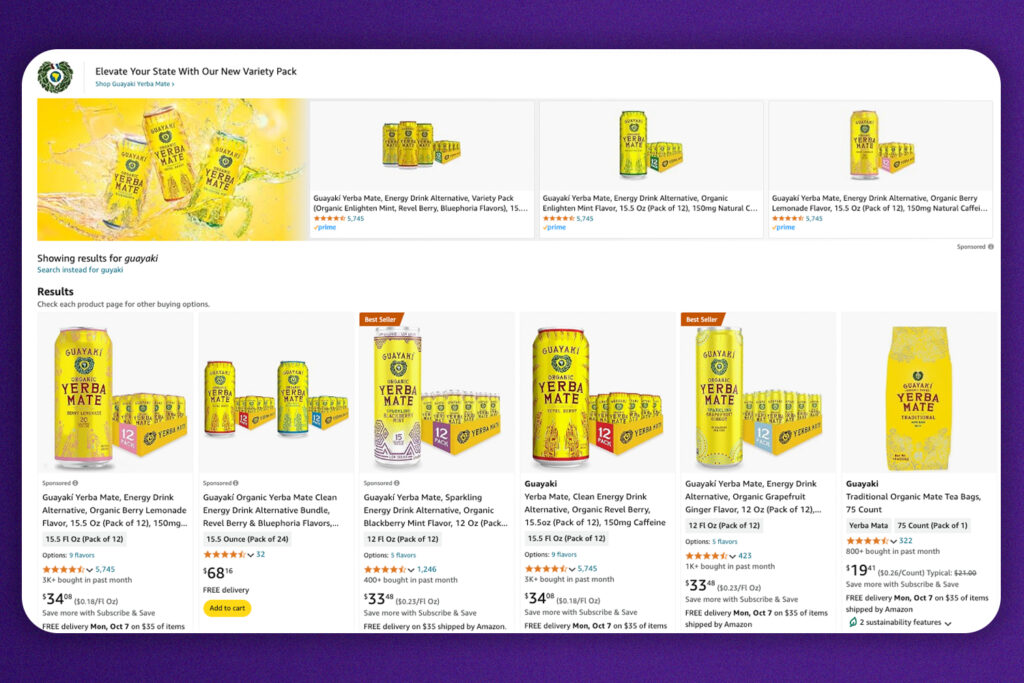The height and width of the screenshot is (683, 1024).
Task: Expand rating breakdown chevron next to 32 reviews
Action: [250, 554]
